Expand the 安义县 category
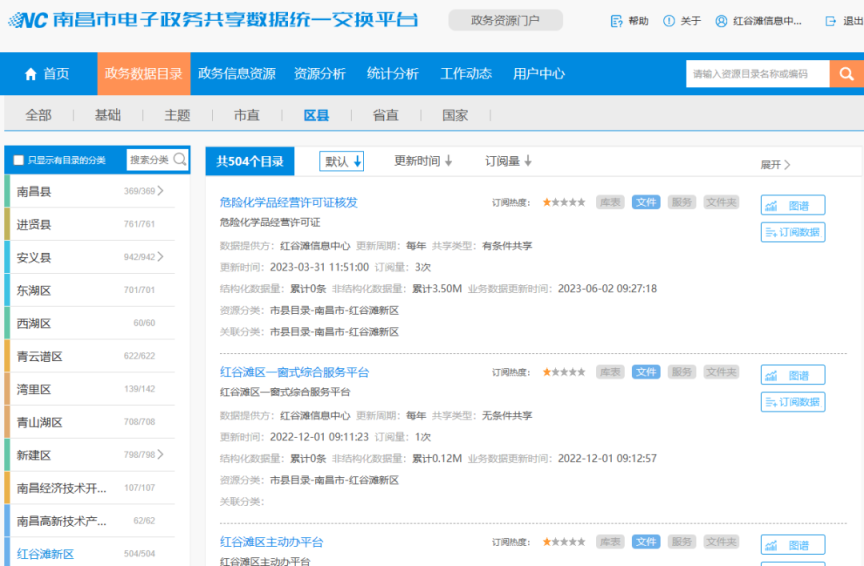Image resolution: width=864 pixels, height=566 pixels. coord(160,257)
